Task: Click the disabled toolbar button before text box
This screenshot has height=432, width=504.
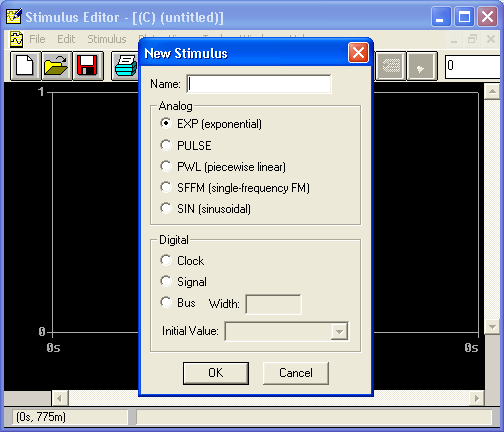Action: (422, 66)
